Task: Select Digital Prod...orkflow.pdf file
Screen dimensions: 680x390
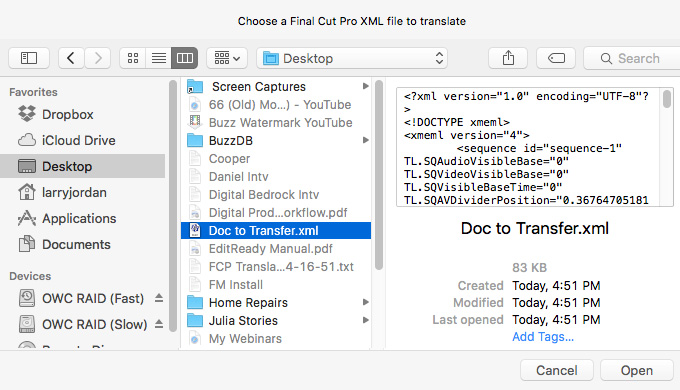Action: tap(276, 213)
